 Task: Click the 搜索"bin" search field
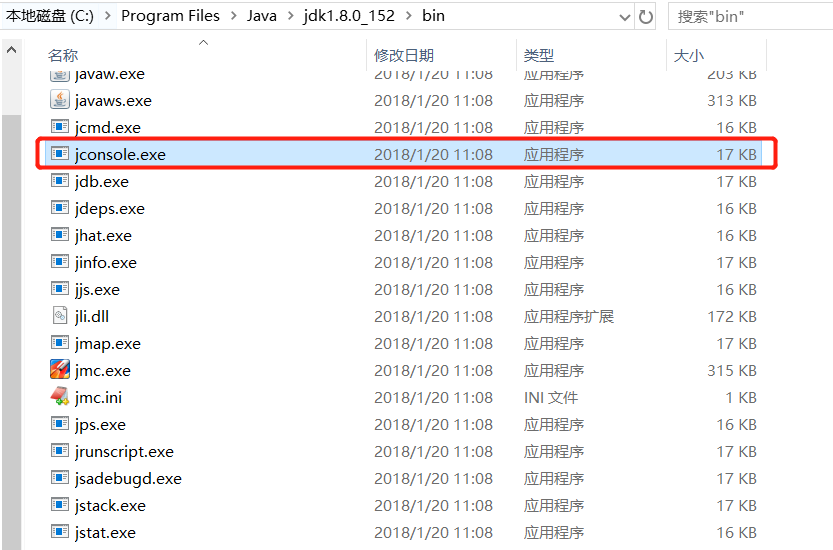tap(750, 17)
